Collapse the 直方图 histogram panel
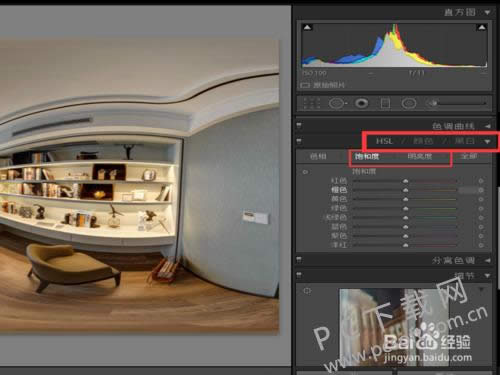 (x=487, y=13)
